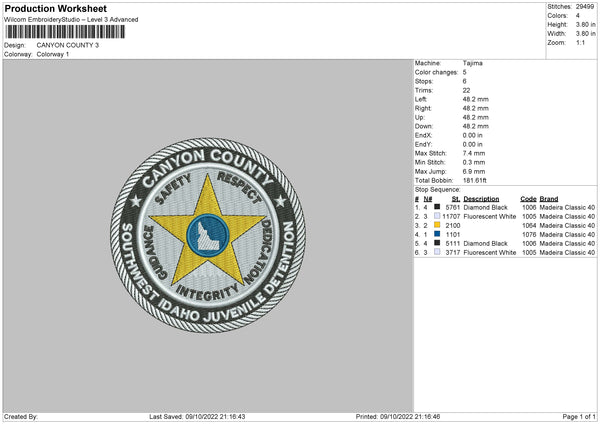Click the 'Production Worksheet' heading
This screenshot has height=424, width=600.
coord(55,8)
